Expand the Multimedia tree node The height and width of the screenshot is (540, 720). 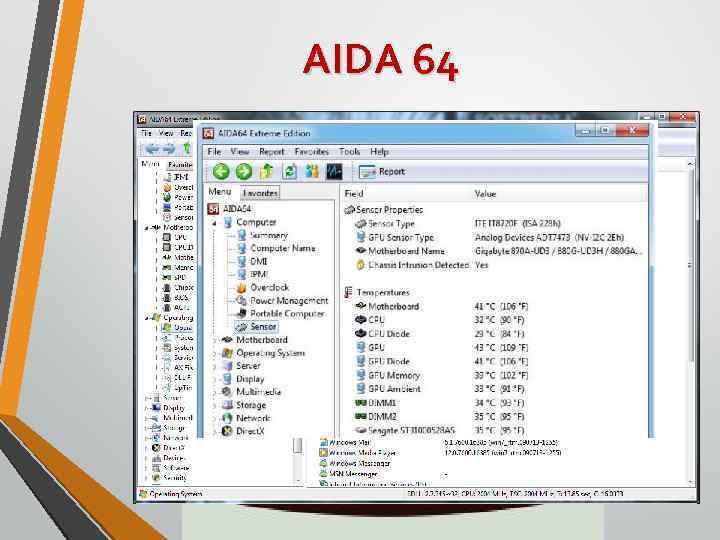coord(214,393)
